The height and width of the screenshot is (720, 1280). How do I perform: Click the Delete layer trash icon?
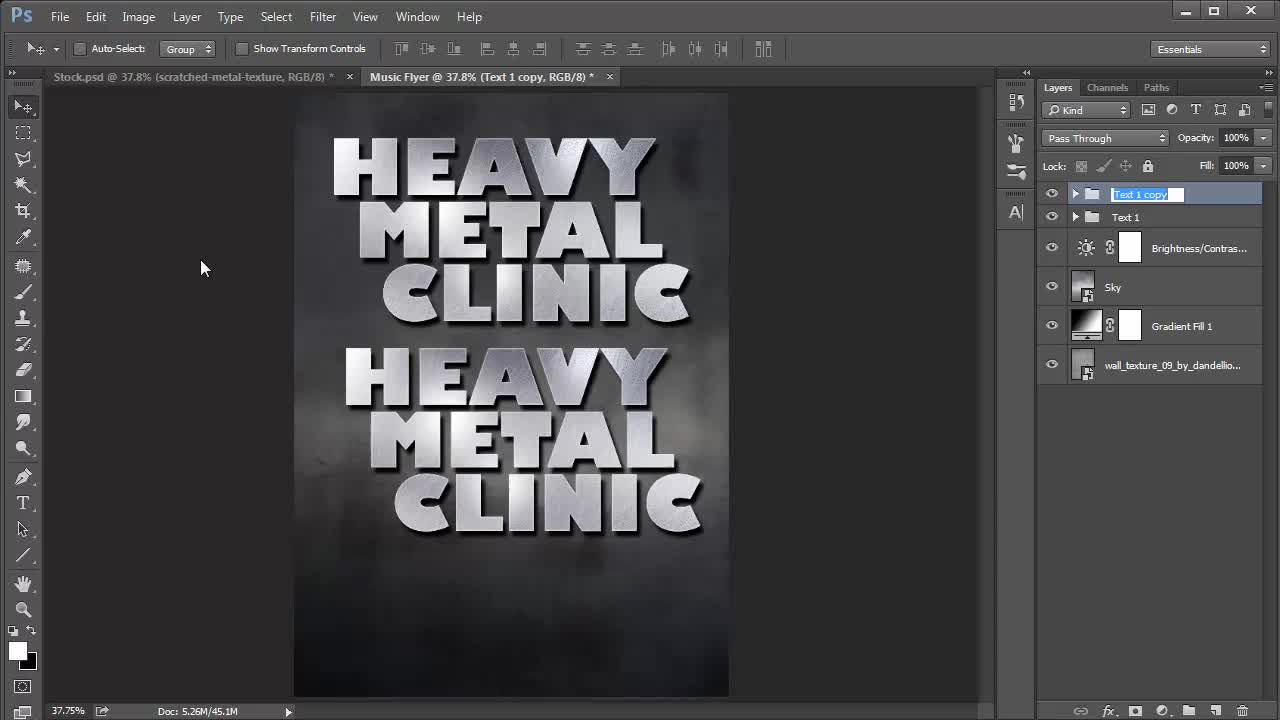pyautogui.click(x=1242, y=710)
